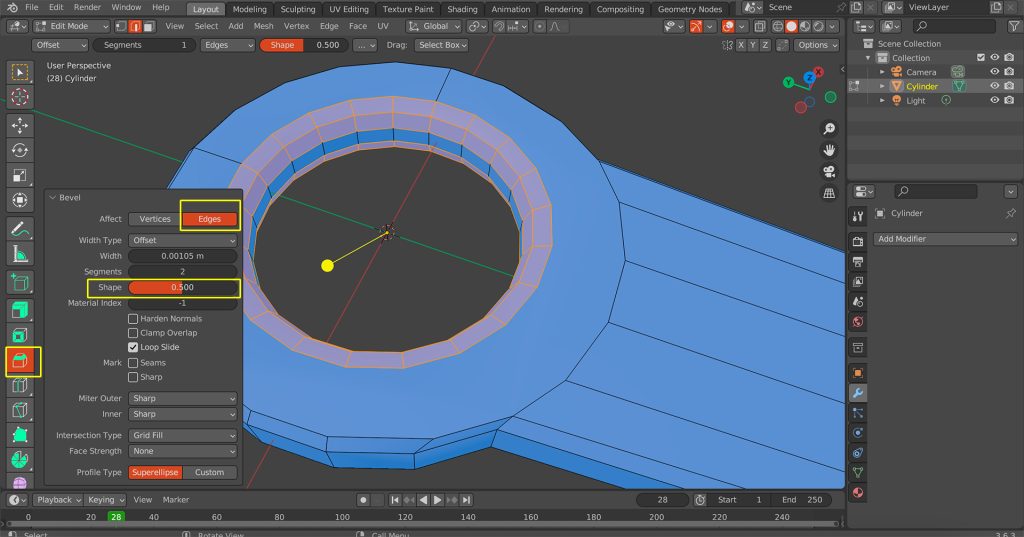Switch to face select mode
Image resolution: width=1024 pixels, height=537 pixels.
149,26
